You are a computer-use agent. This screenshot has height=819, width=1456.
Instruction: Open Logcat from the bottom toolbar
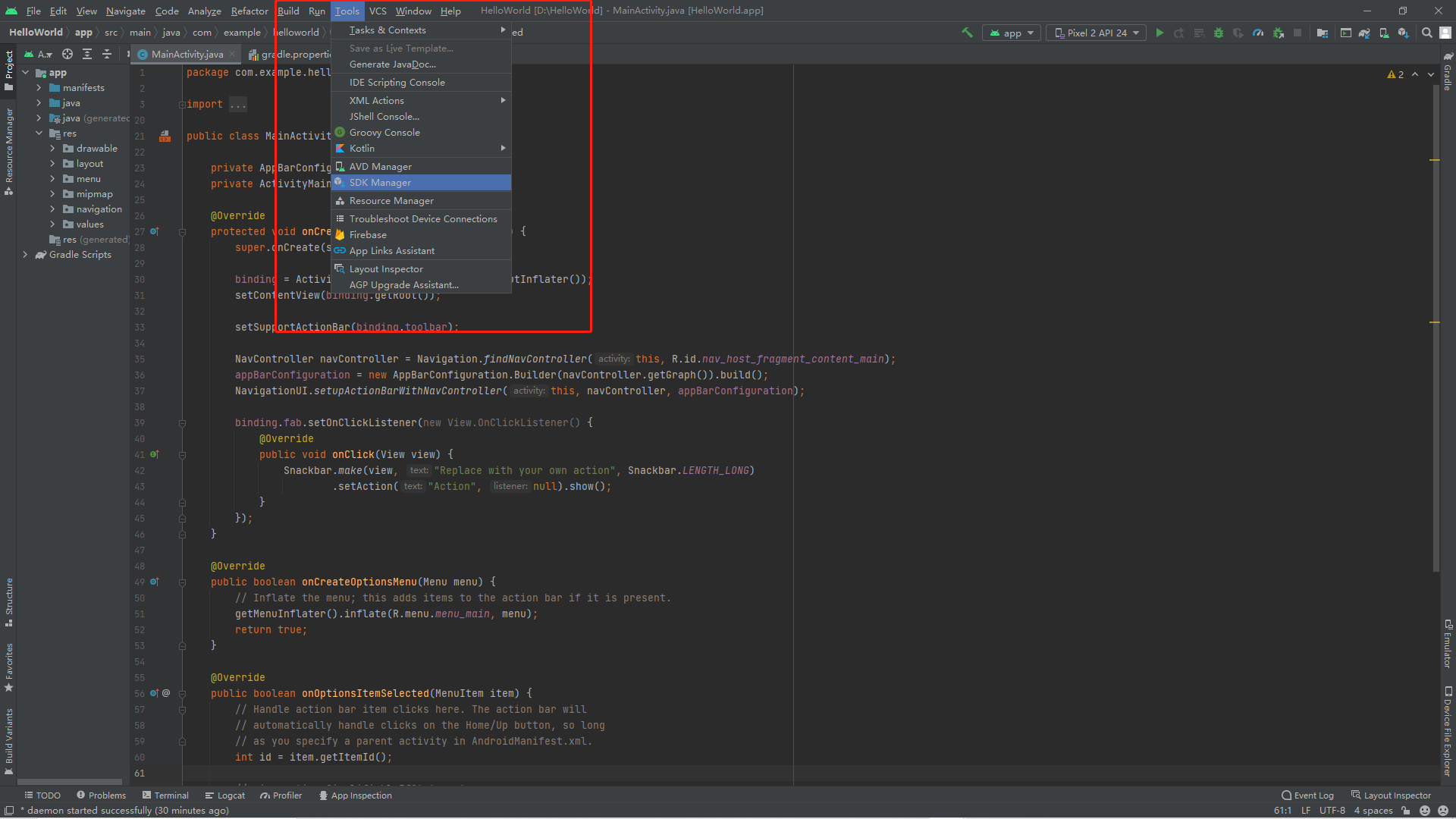tap(231, 795)
